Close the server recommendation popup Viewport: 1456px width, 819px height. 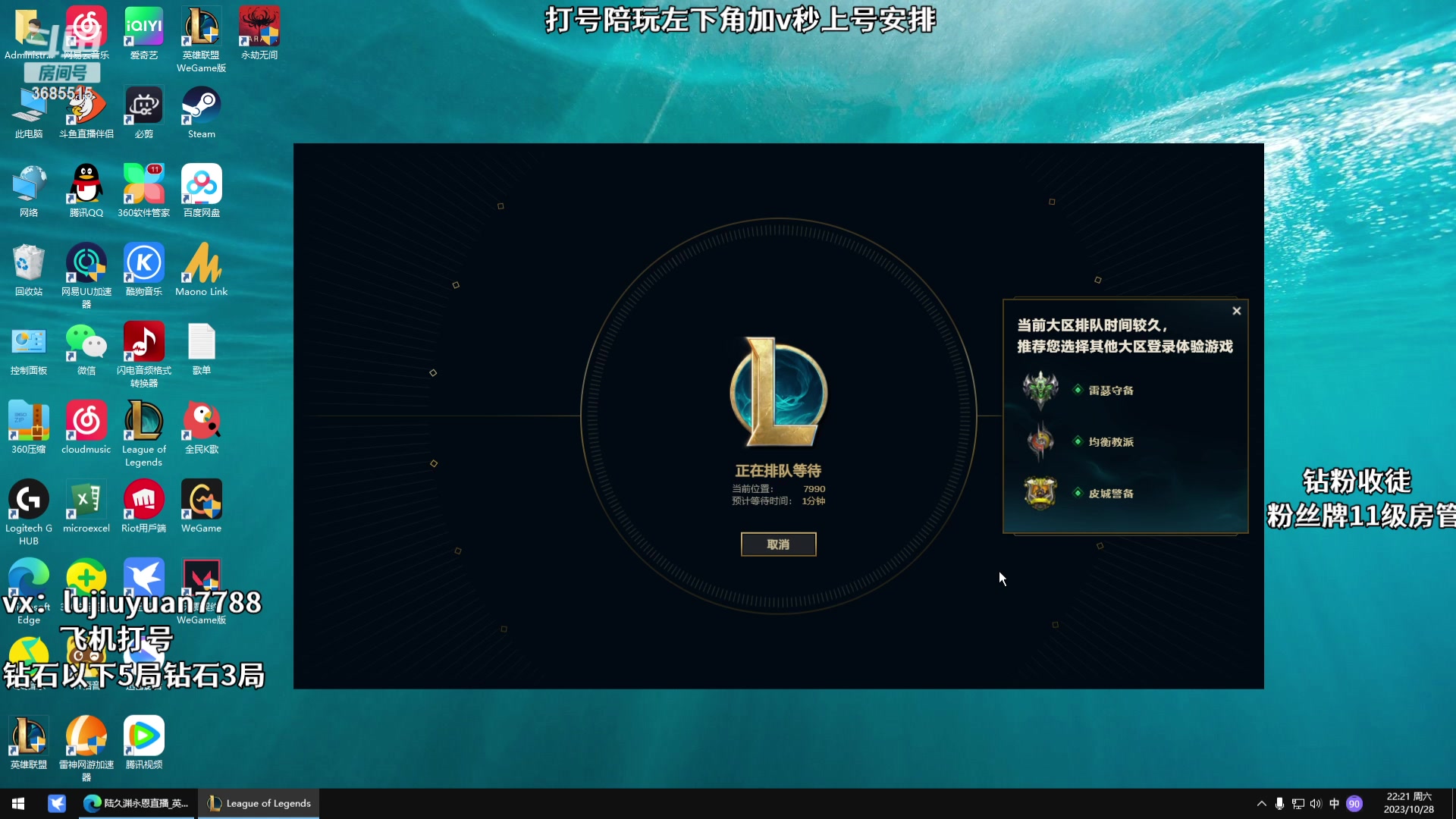(x=1237, y=311)
